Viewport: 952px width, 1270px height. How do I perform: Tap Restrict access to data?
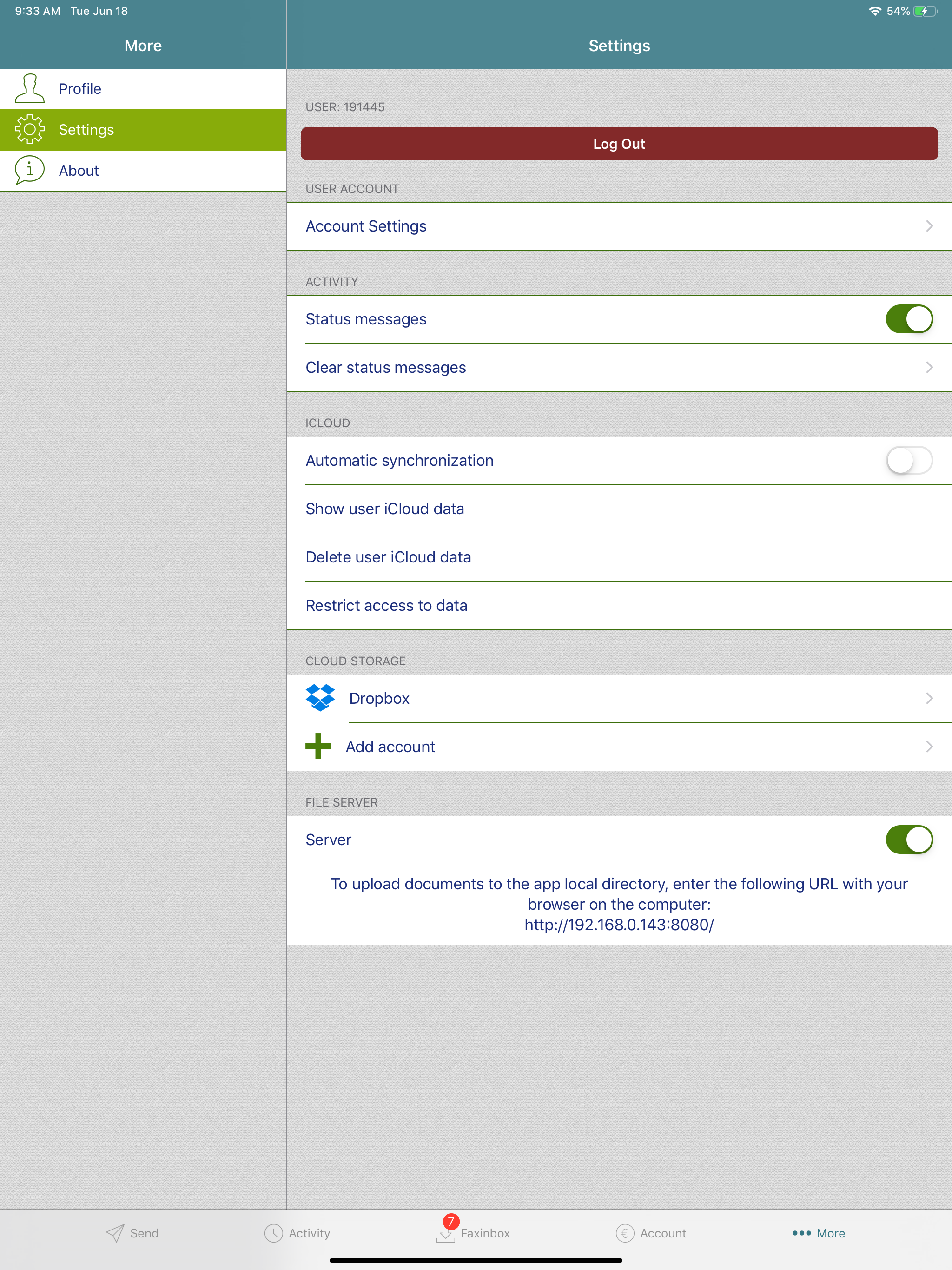coord(619,605)
